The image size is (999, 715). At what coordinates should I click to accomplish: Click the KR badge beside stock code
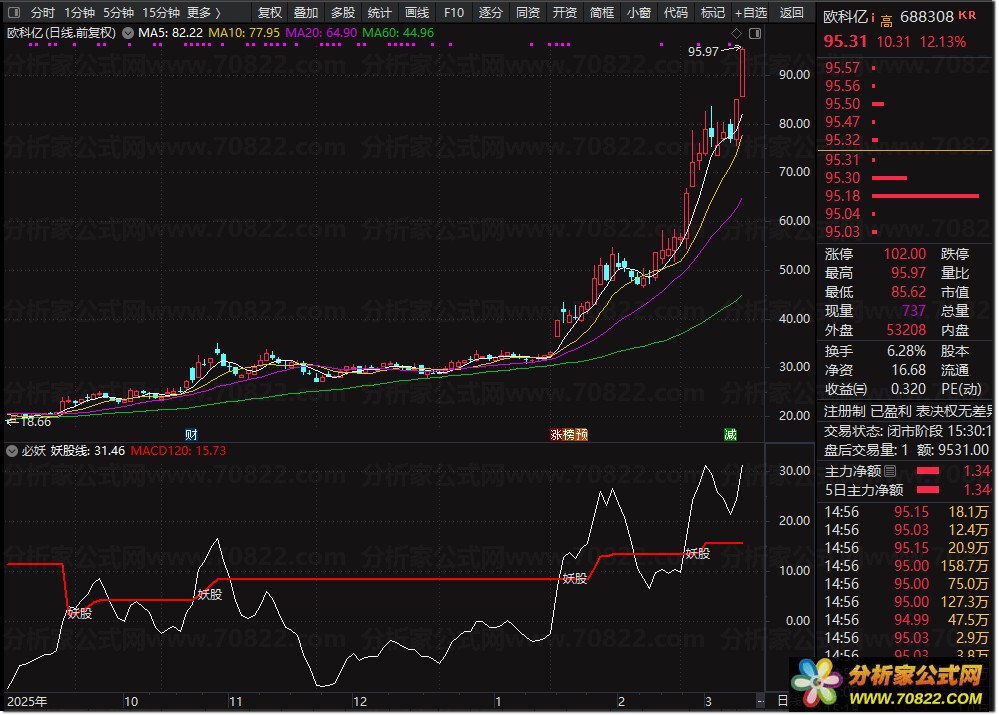966,17
